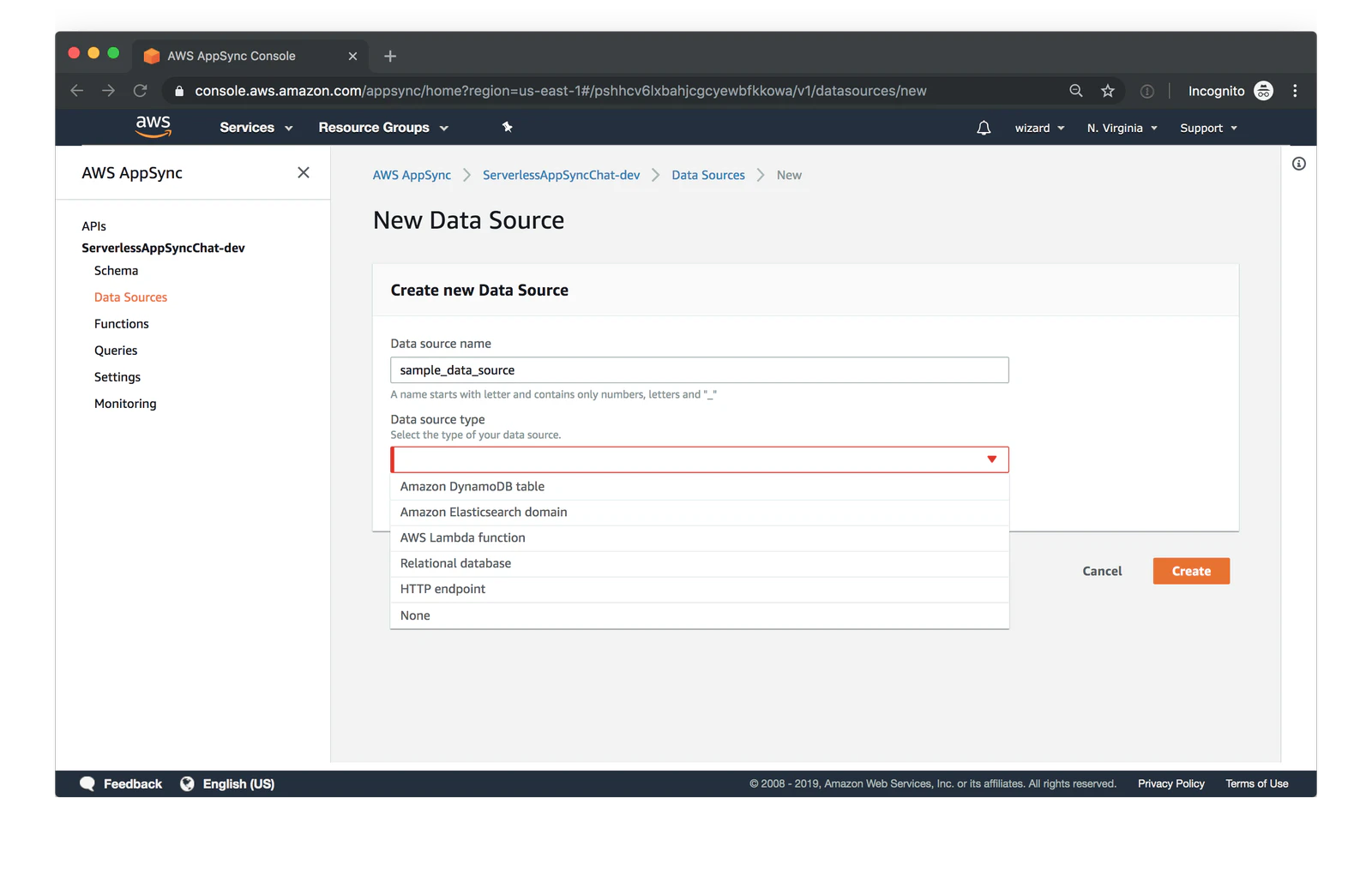Open the Data source type dropdown
Image resolution: width=1372 pixels, height=876 pixels.
[x=991, y=459]
